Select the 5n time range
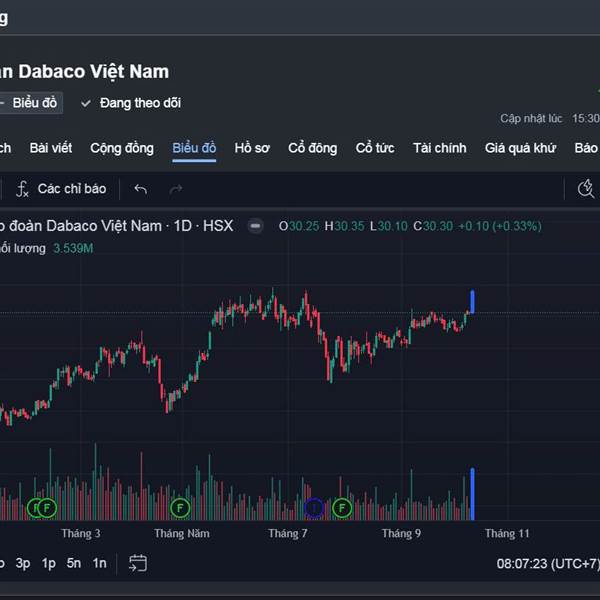Screen dimensions: 600x600 (x=74, y=563)
